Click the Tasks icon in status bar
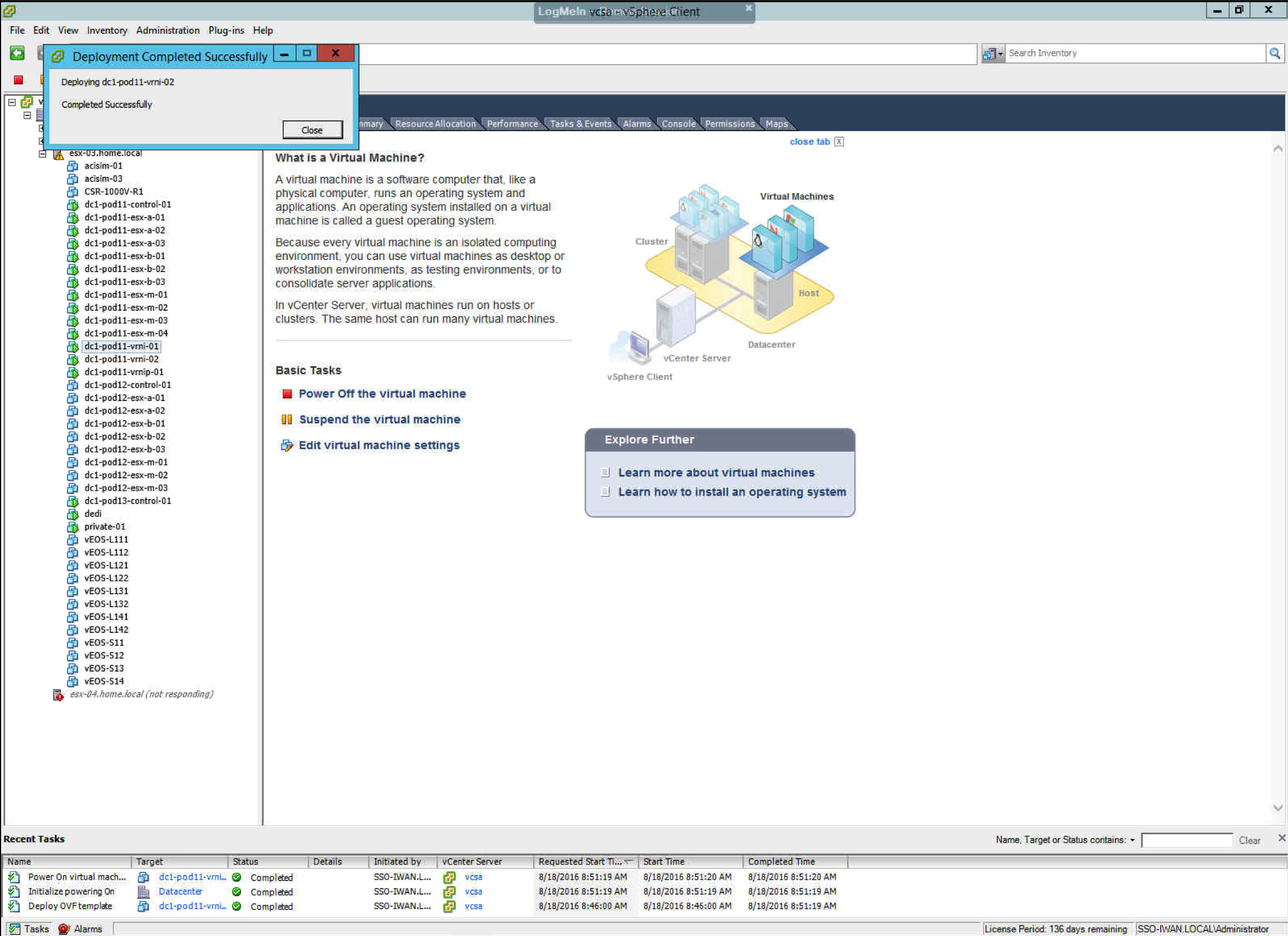The height and width of the screenshot is (936, 1288). coord(15,928)
